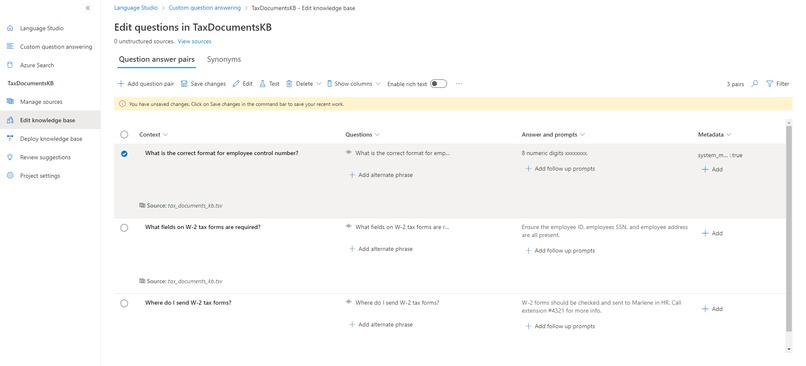806x366 pixels.
Task: Toggle the select-all checkbox in the header
Action: point(124,135)
